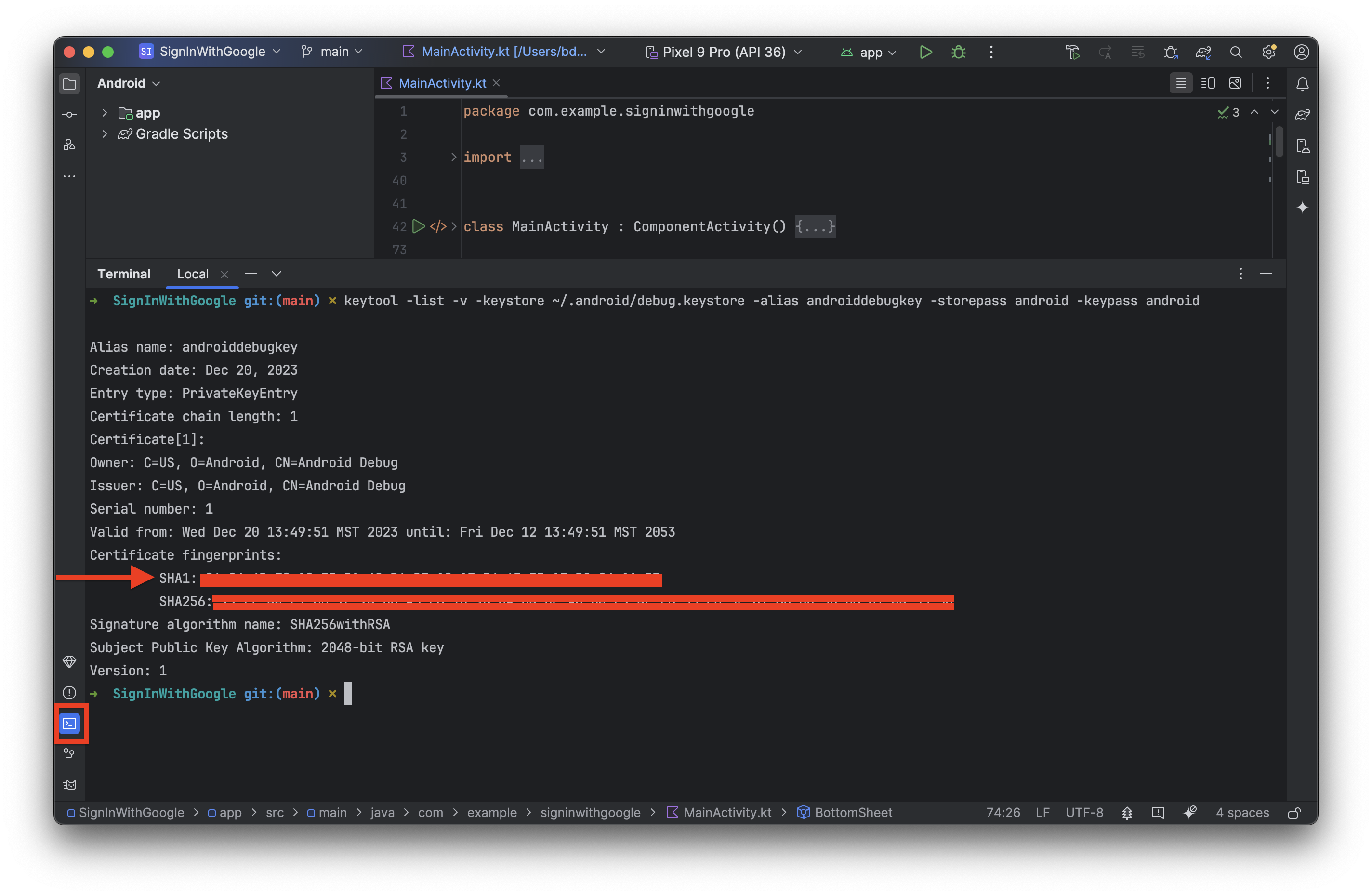Click the green Run app button
The width and height of the screenshot is (1372, 896).
coord(925,52)
